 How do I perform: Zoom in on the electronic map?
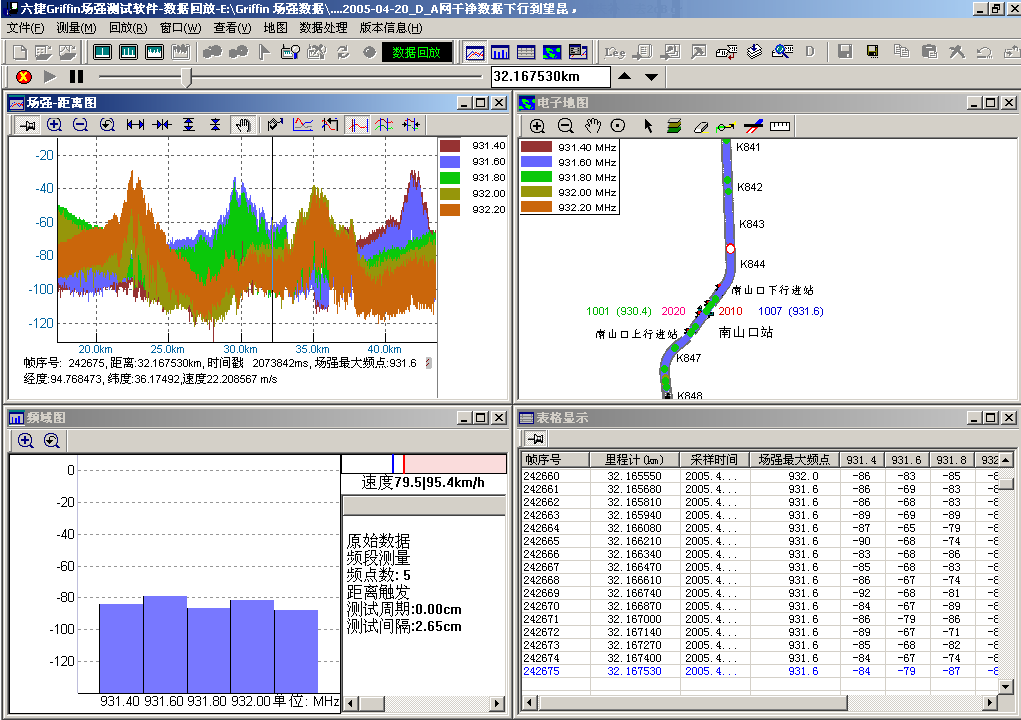coord(537,126)
